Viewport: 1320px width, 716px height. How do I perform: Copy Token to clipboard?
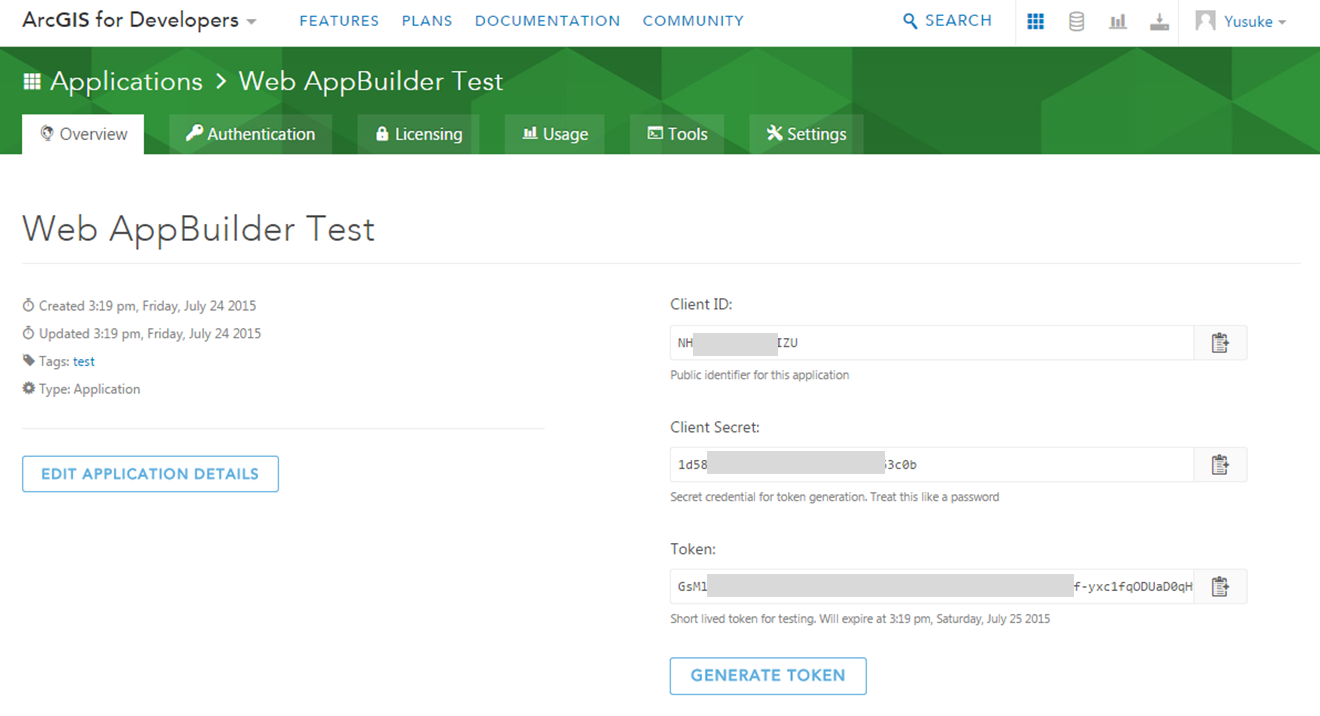point(1220,587)
